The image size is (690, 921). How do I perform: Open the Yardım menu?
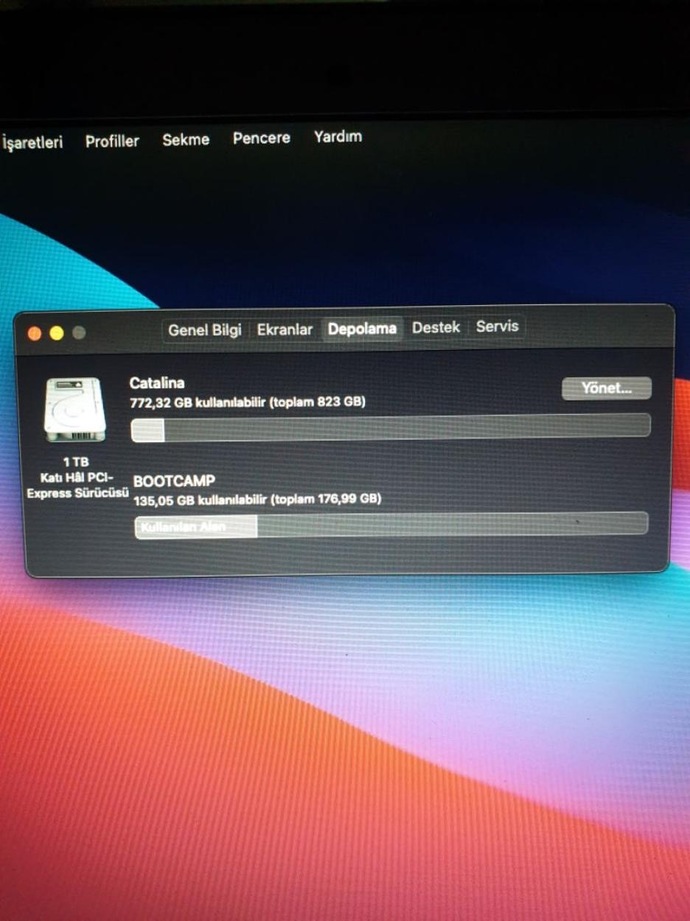coord(338,137)
